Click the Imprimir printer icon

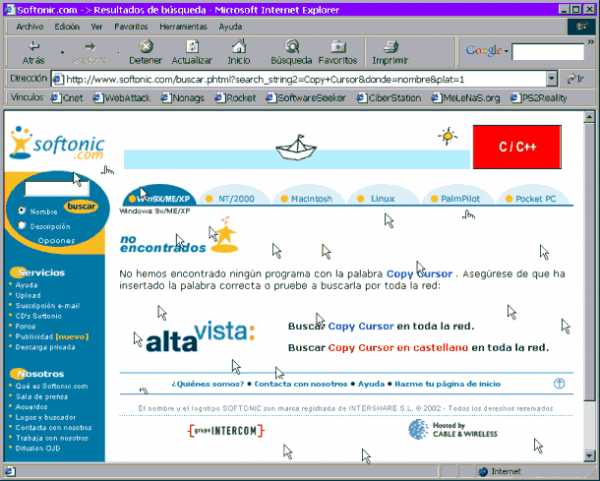pos(389,46)
